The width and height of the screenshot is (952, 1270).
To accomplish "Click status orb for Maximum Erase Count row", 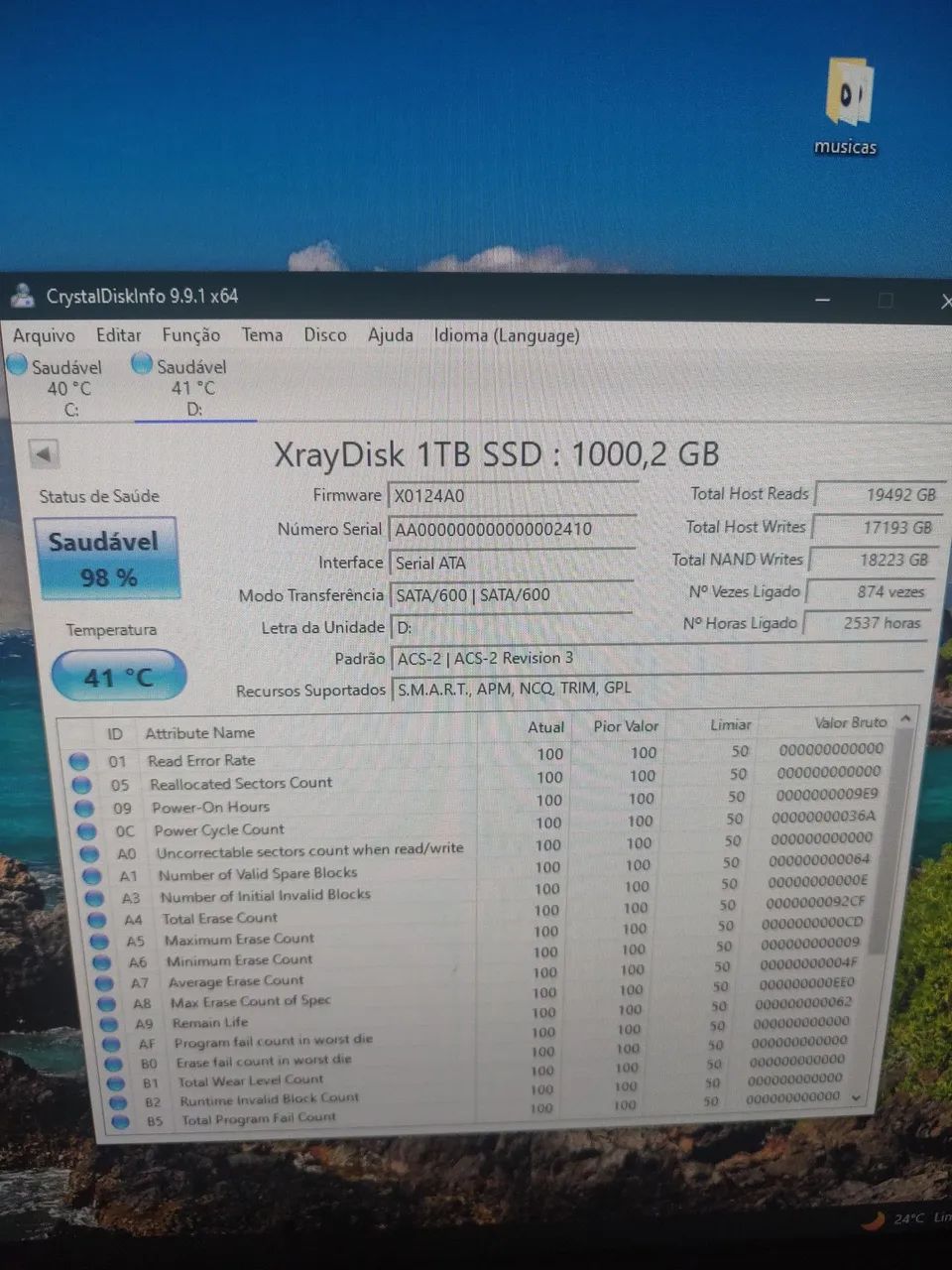I will (x=100, y=942).
